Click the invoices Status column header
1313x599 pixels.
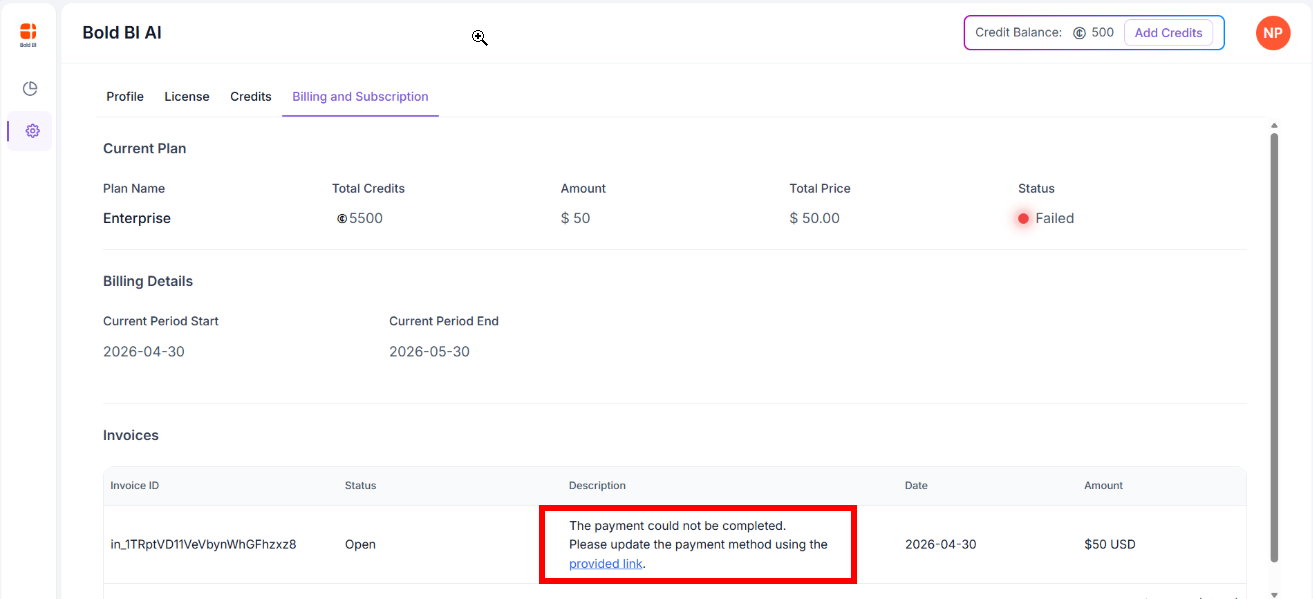(360, 486)
